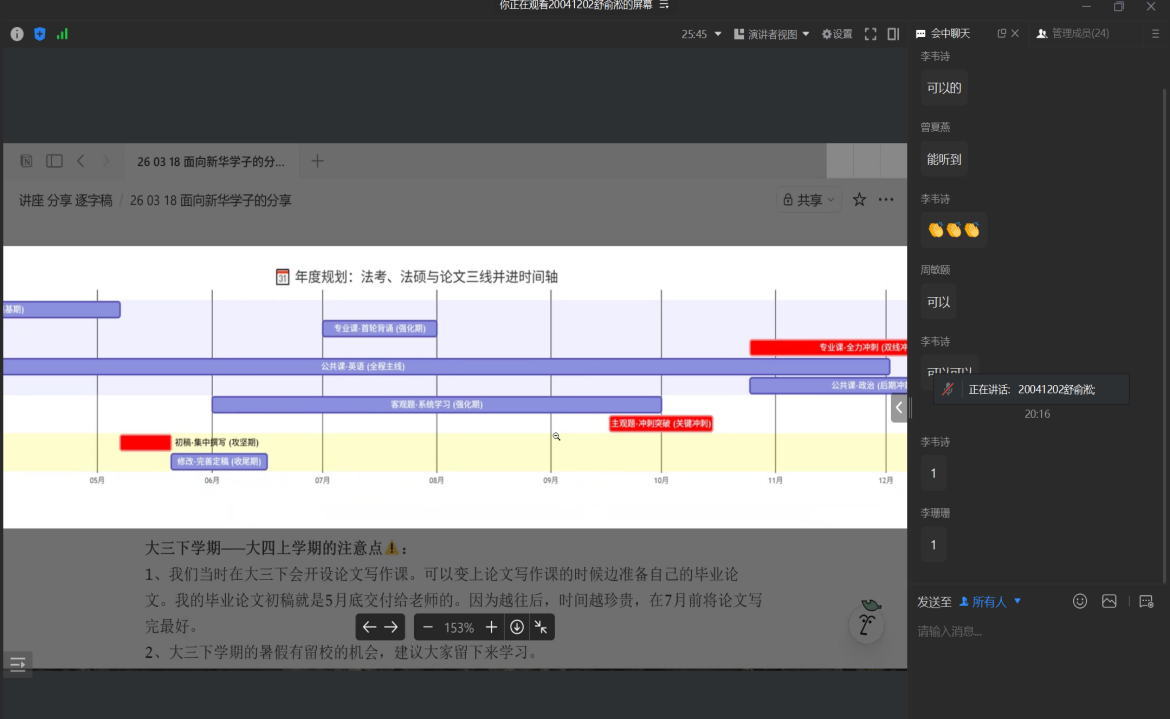Click the 客观题·系统学习 (强化期) bar
The image size is (1170, 719).
pyautogui.click(x=437, y=404)
